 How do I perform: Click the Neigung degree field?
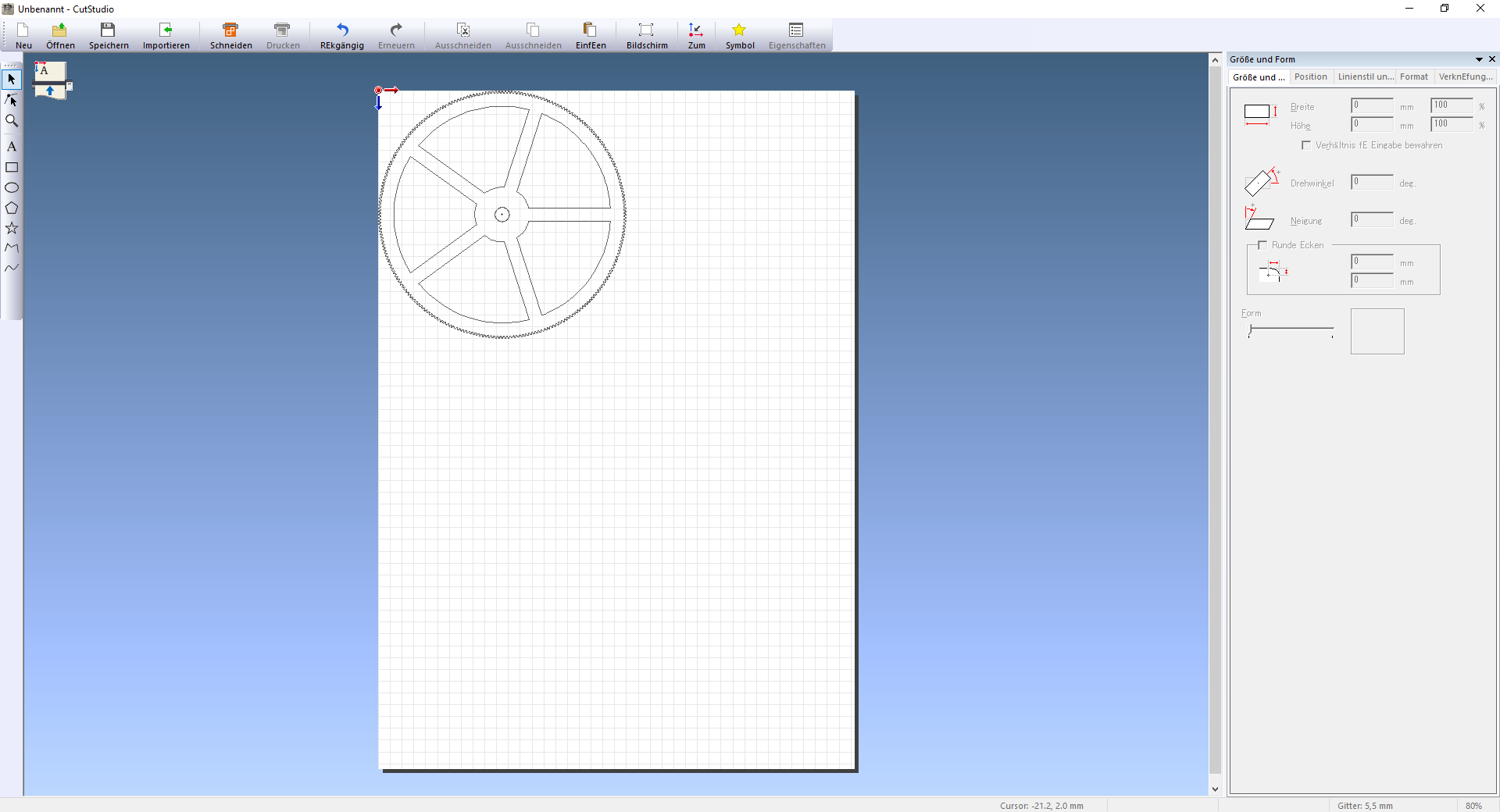(1372, 219)
